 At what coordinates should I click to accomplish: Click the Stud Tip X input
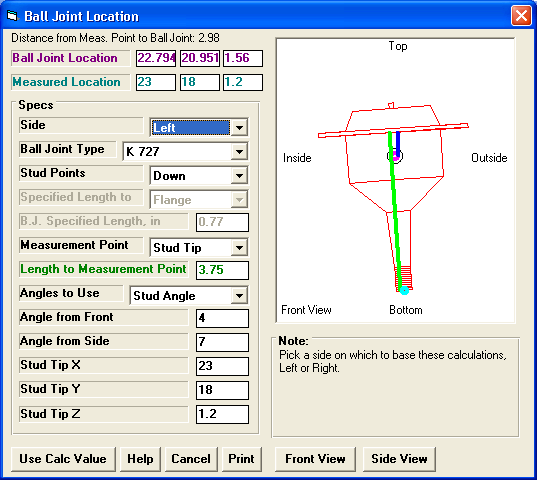(222, 366)
